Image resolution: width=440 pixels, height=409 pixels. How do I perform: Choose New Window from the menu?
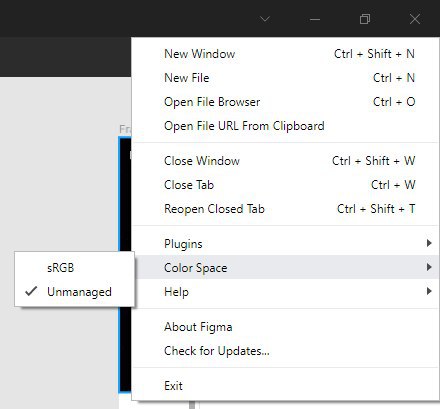click(x=285, y=54)
